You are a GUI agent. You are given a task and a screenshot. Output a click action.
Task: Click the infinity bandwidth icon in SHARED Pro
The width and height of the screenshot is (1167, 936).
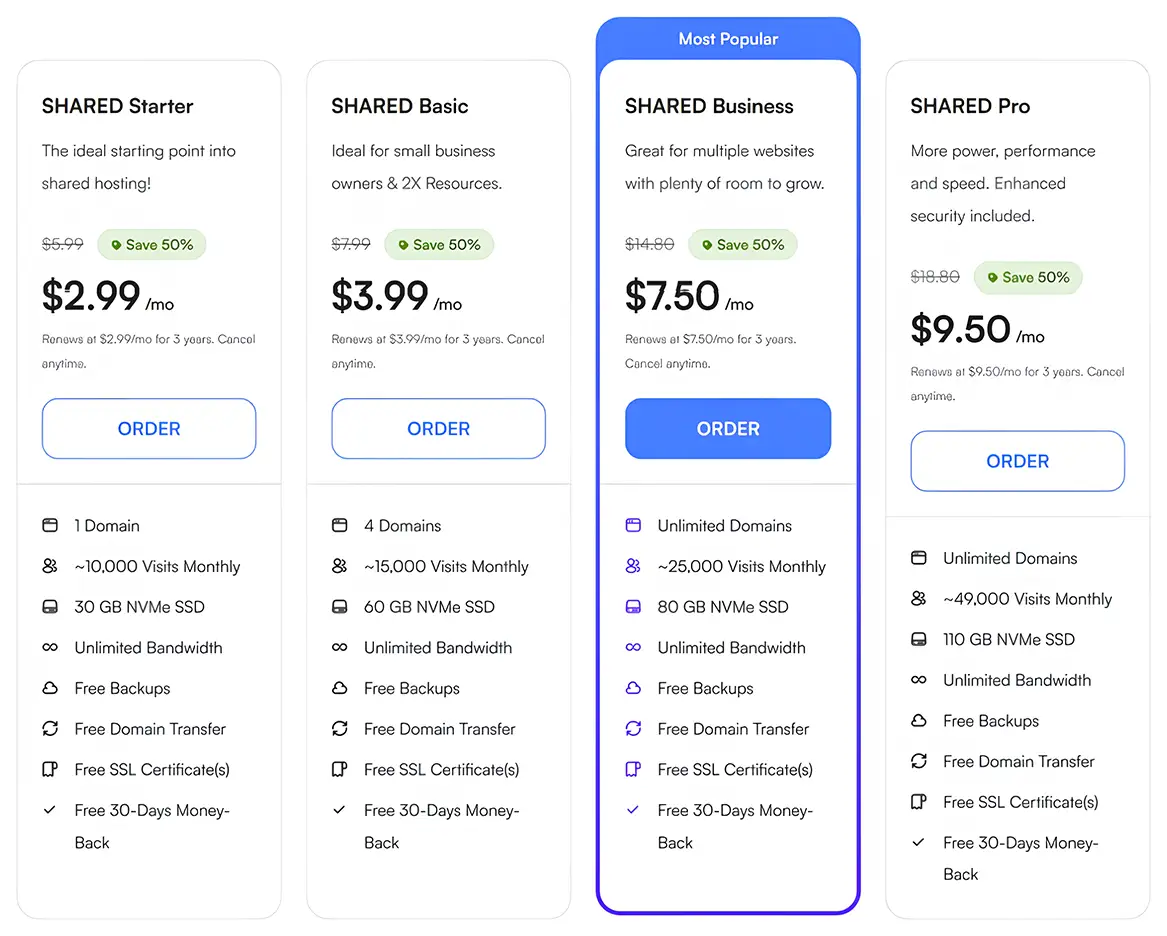(x=919, y=680)
